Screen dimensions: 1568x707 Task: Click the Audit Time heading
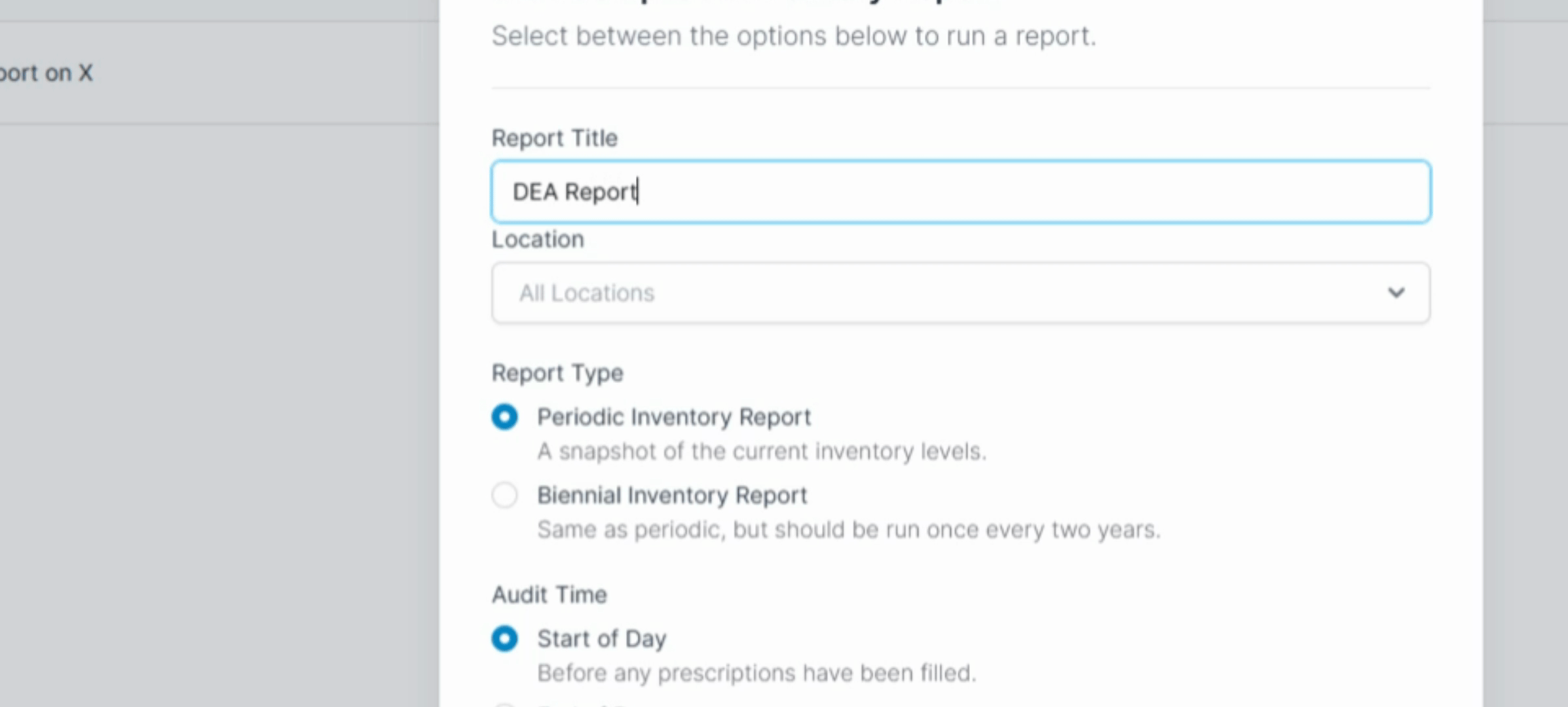point(550,594)
